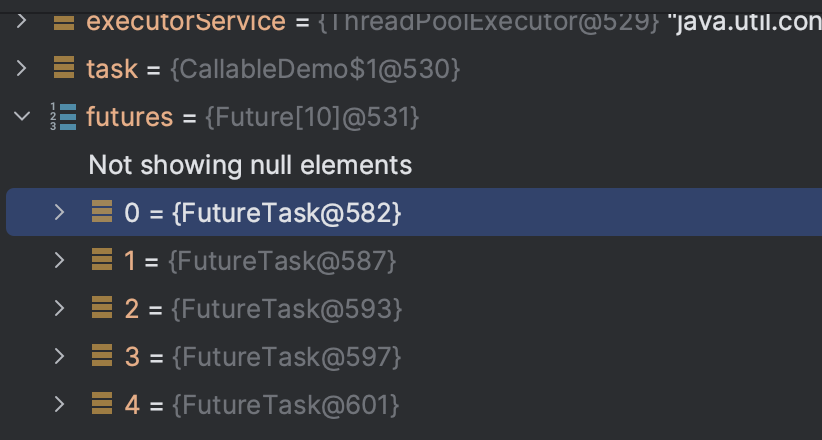
Task: Expand array element 4 FutureTask@601
Action: coord(59,404)
